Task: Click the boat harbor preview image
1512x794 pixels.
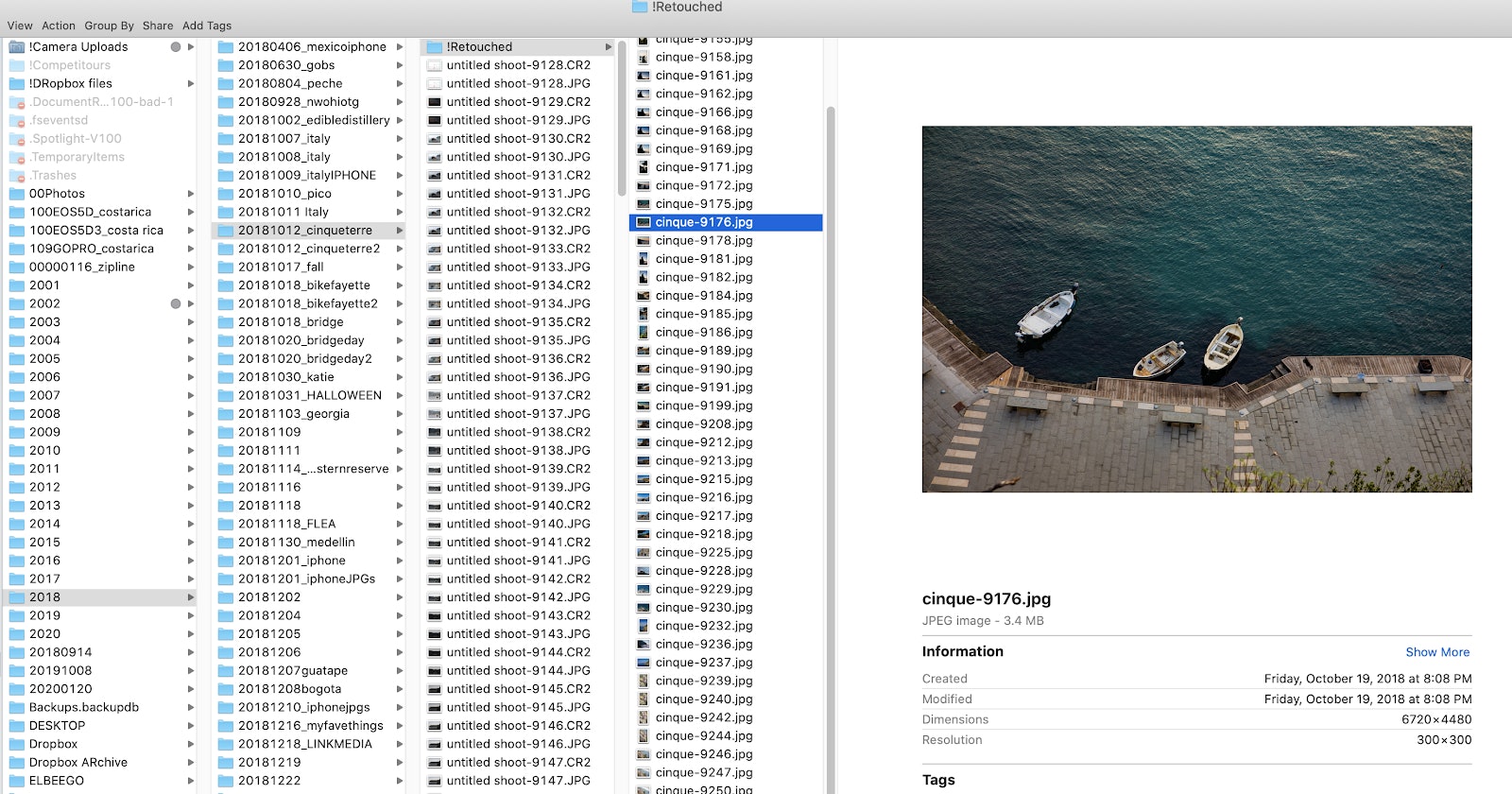Action: (1196, 309)
